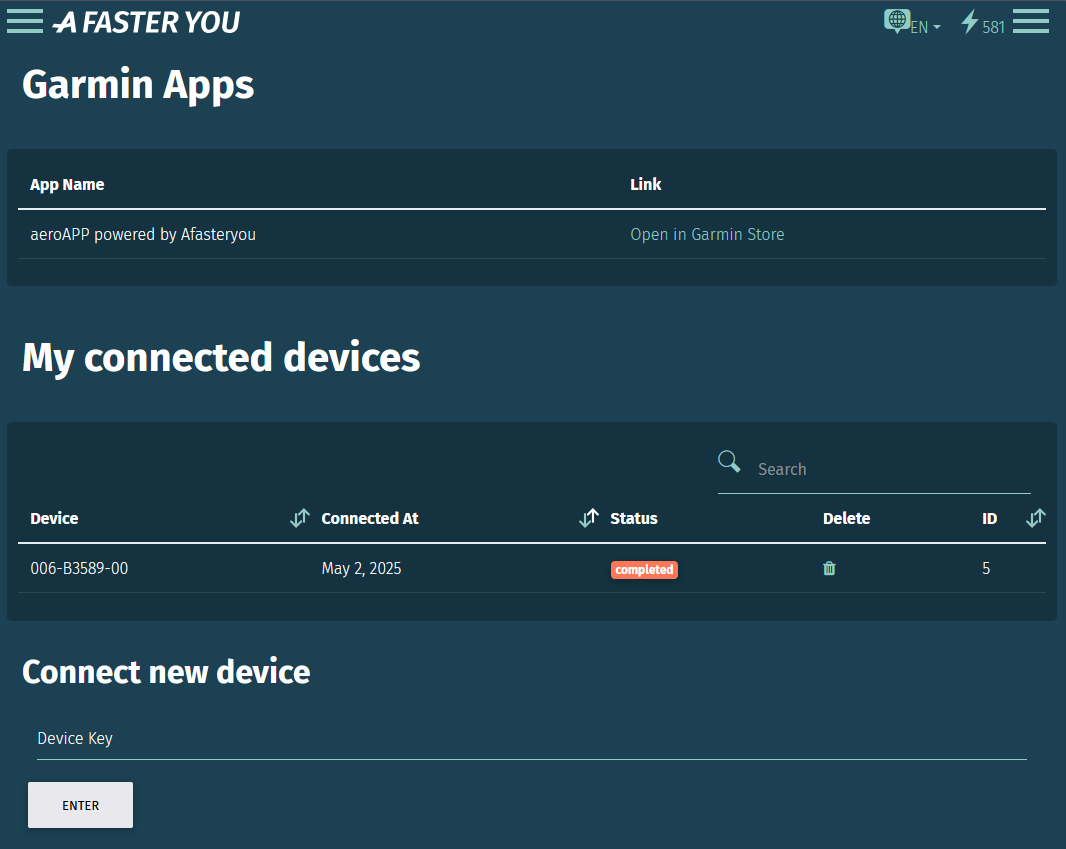1066x849 pixels.
Task: Click the completed status badge
Action: (x=644, y=570)
